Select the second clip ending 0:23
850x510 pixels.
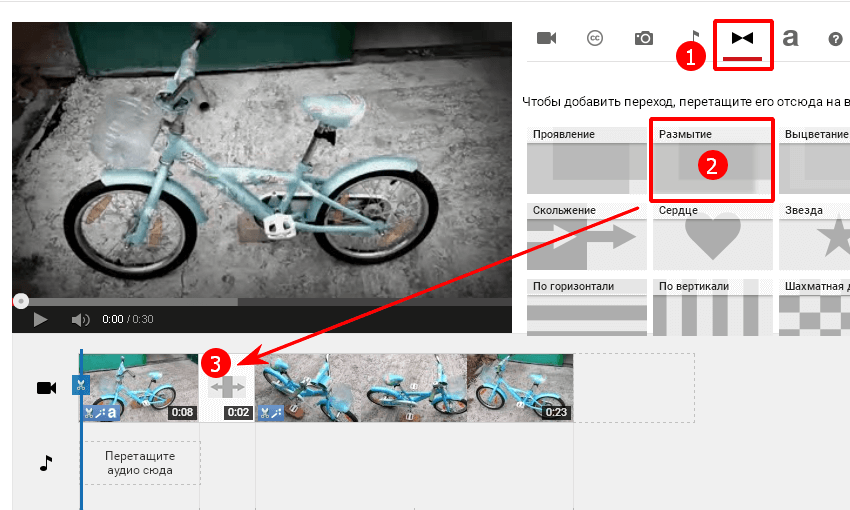[x=414, y=388]
